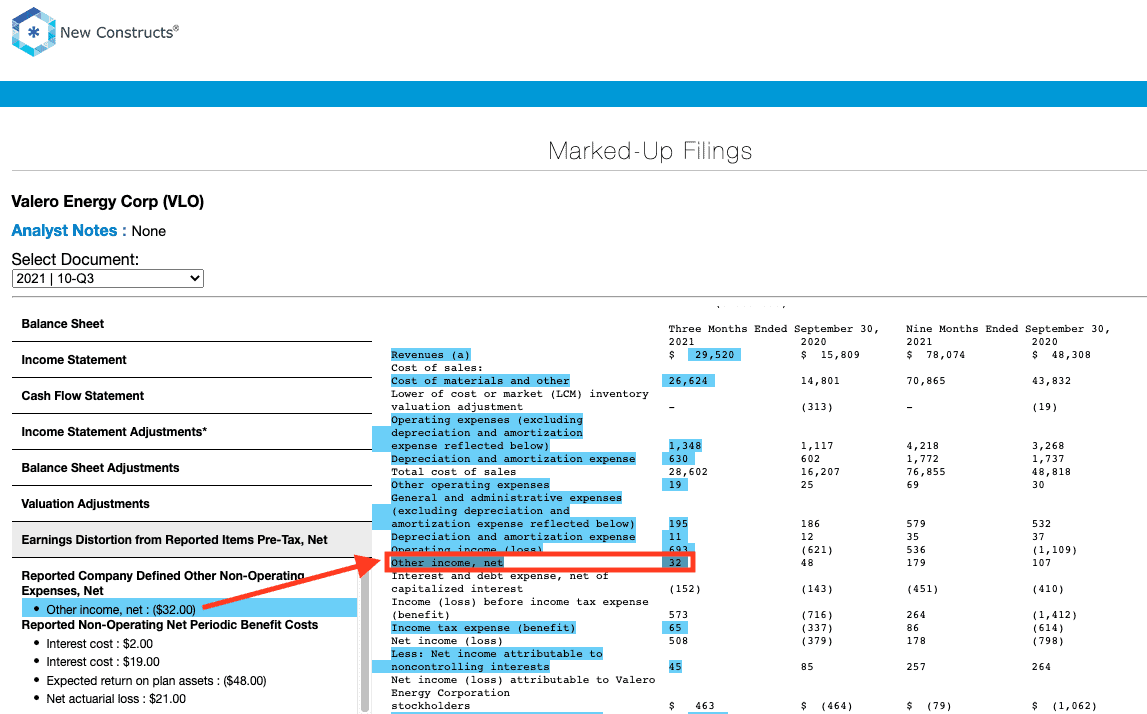This screenshot has width=1147, height=714.
Task: Open Income Statement Adjustments* section
Action: (192, 432)
